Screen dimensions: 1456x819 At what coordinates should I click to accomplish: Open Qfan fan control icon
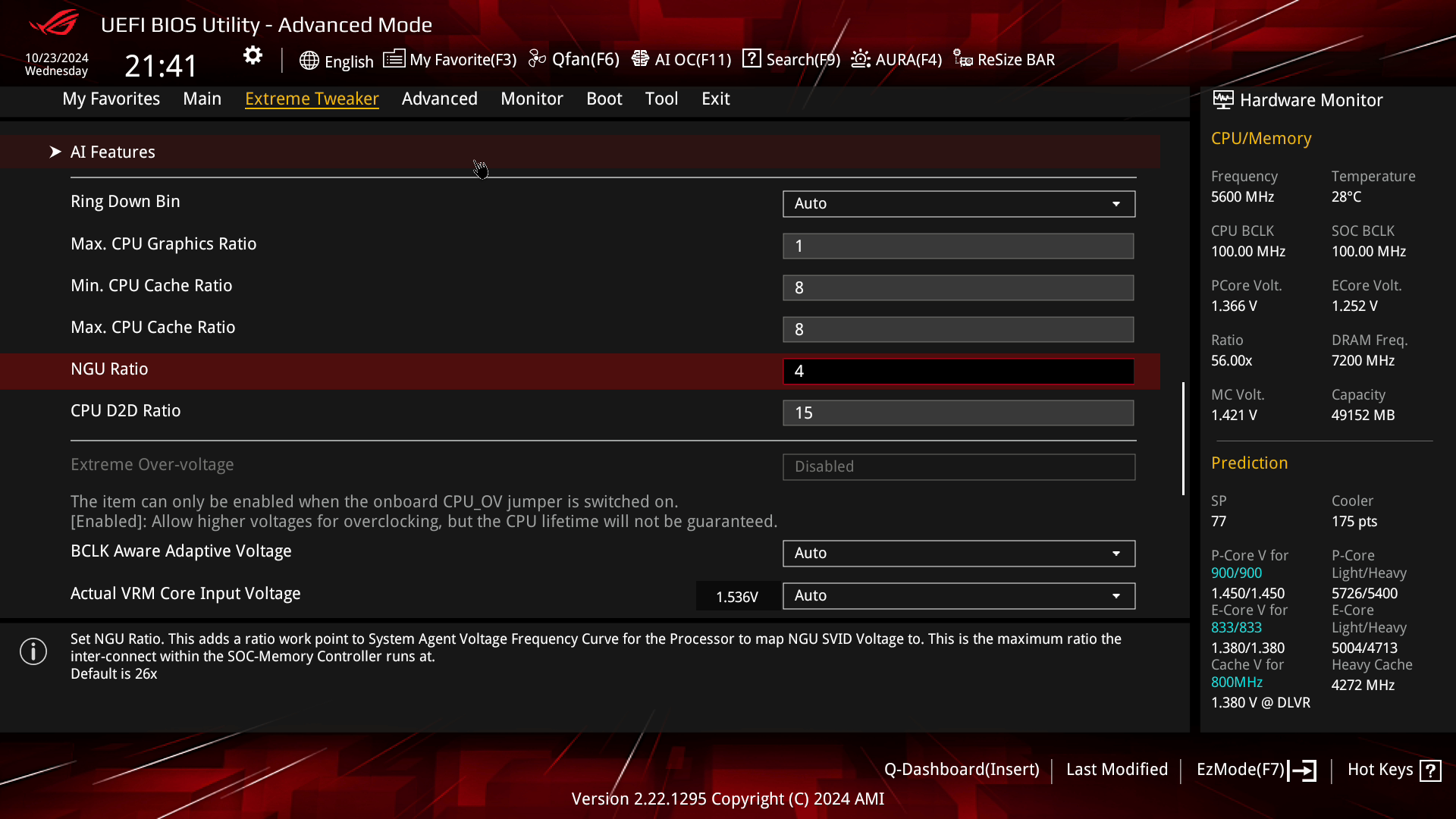[x=537, y=59]
